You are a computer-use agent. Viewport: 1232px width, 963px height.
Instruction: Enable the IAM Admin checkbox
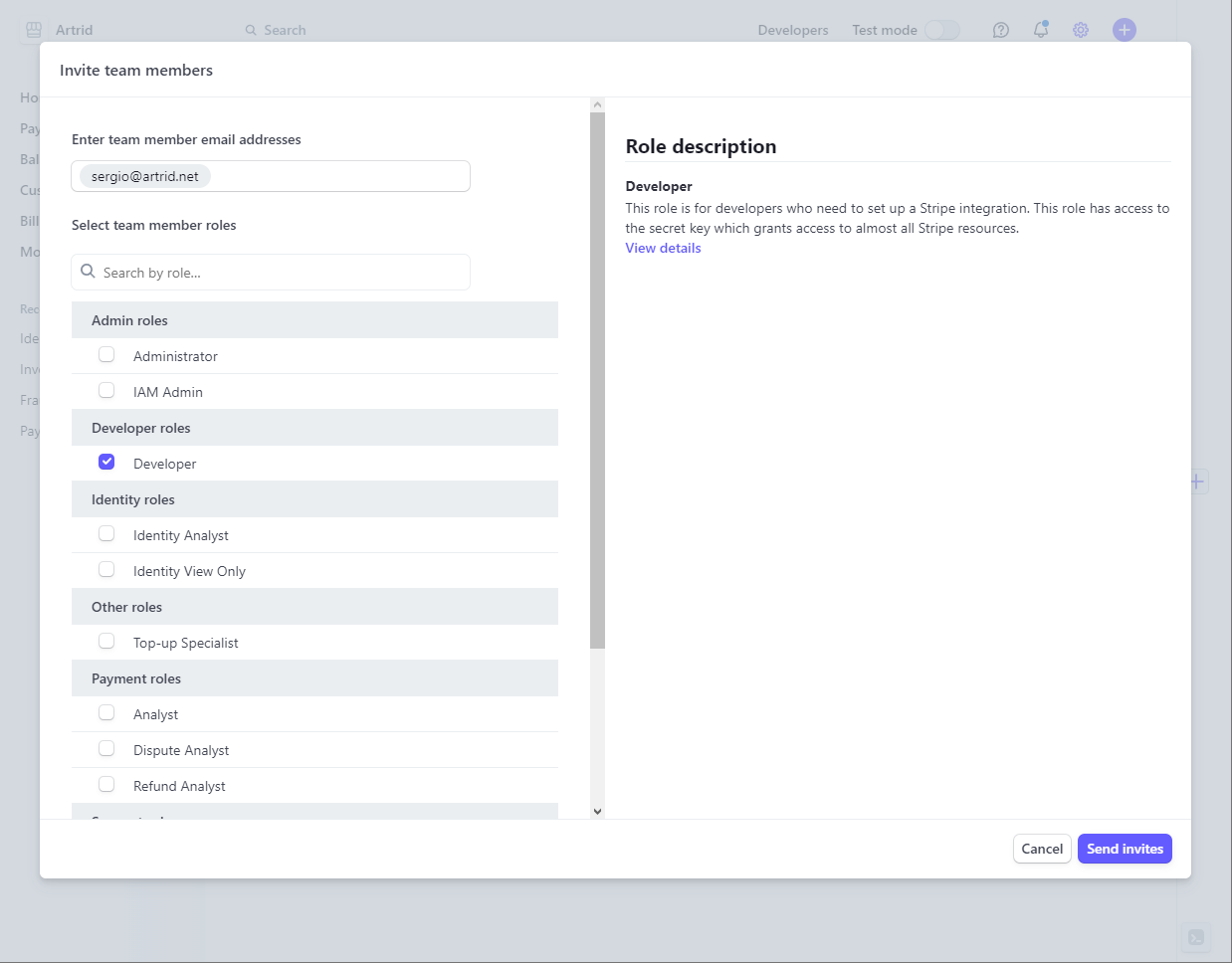point(106,390)
